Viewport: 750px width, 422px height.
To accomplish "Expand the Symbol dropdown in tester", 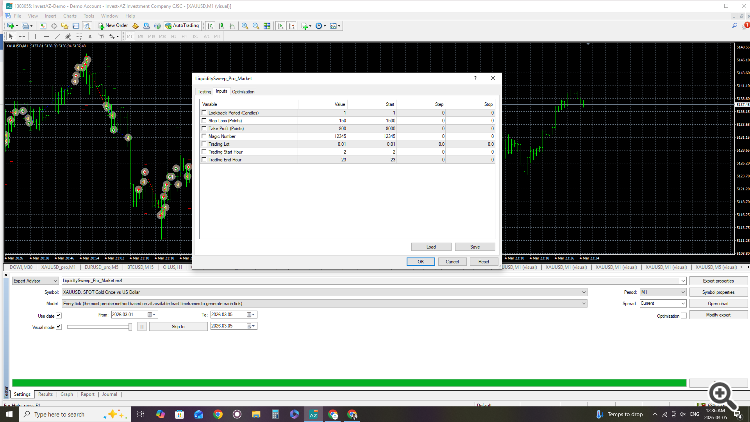I will pyautogui.click(x=584, y=292).
